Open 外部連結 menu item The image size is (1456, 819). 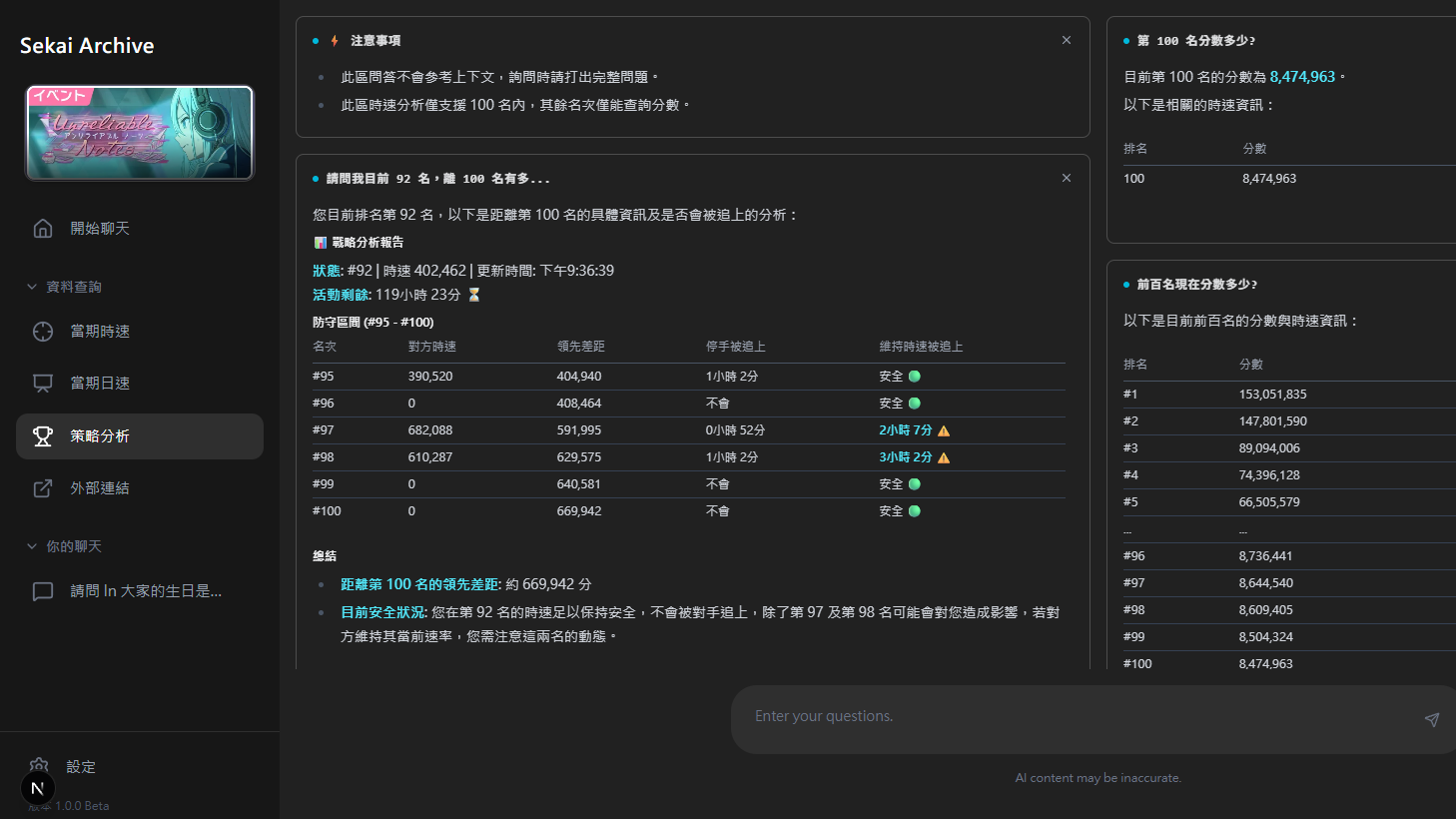(x=140, y=488)
